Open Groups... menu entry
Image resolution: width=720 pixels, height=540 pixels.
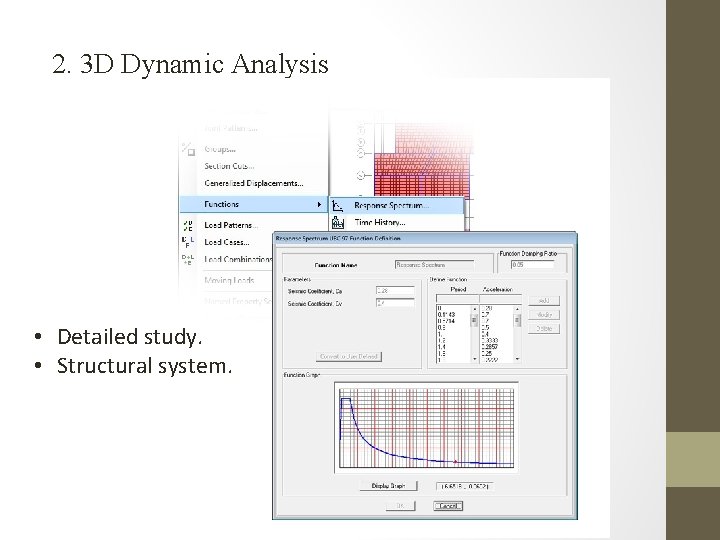click(x=220, y=149)
